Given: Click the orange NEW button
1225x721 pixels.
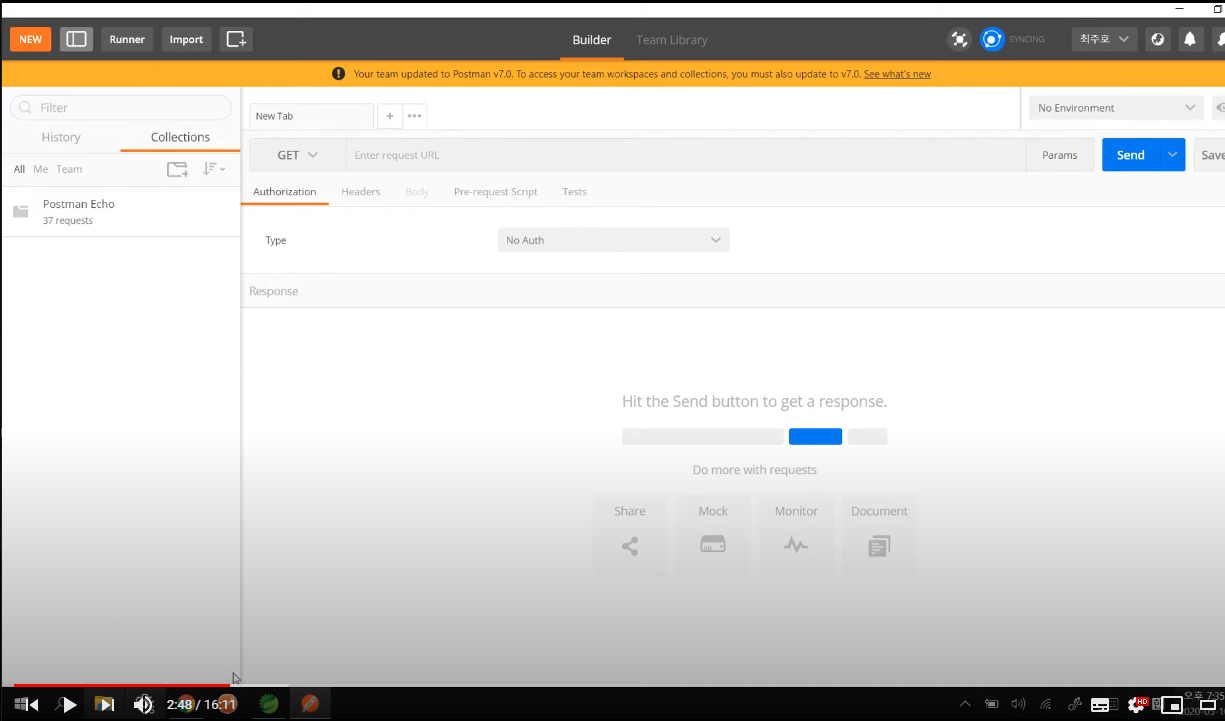Looking at the screenshot, I should pos(30,39).
